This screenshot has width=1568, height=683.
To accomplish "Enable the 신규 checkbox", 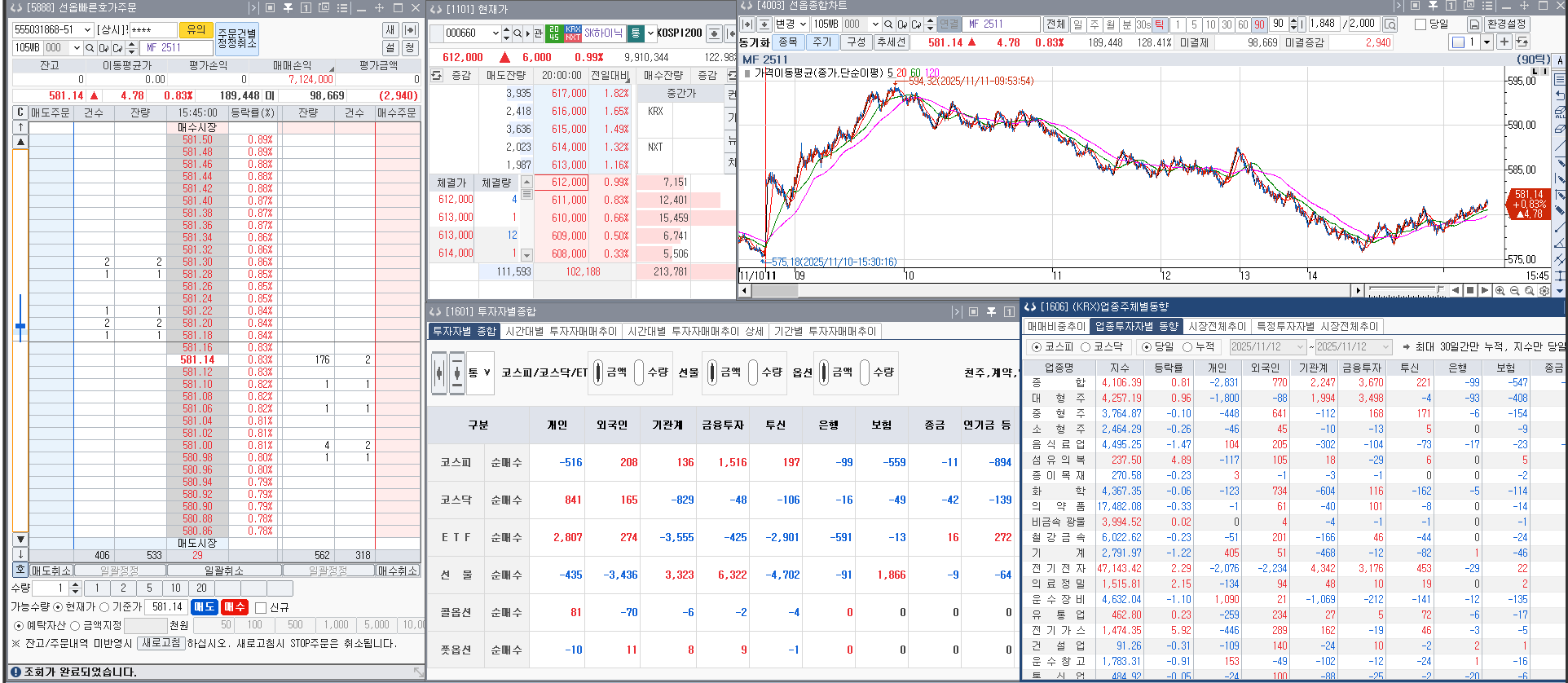I will 261,607.
